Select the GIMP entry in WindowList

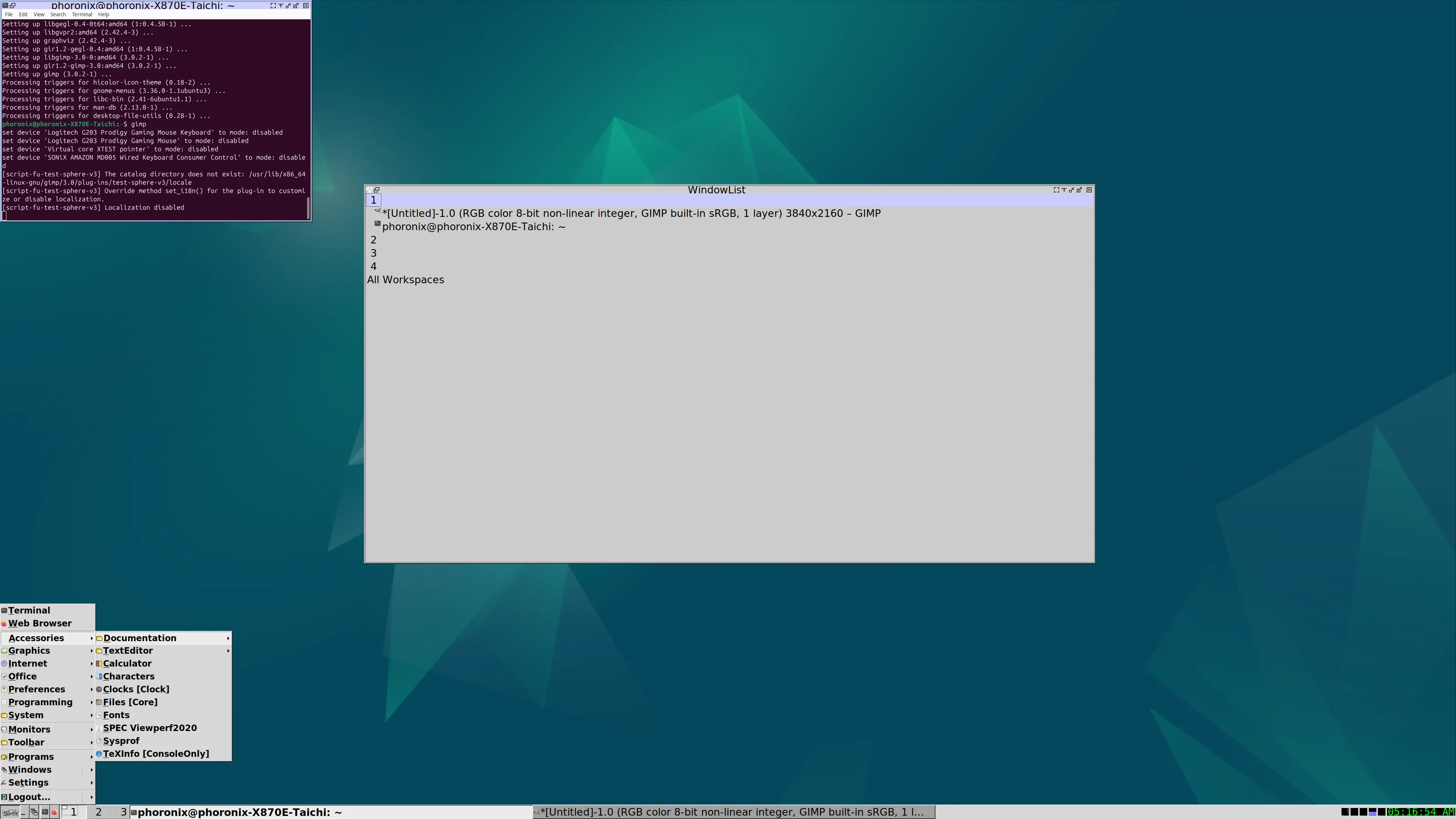[631, 213]
